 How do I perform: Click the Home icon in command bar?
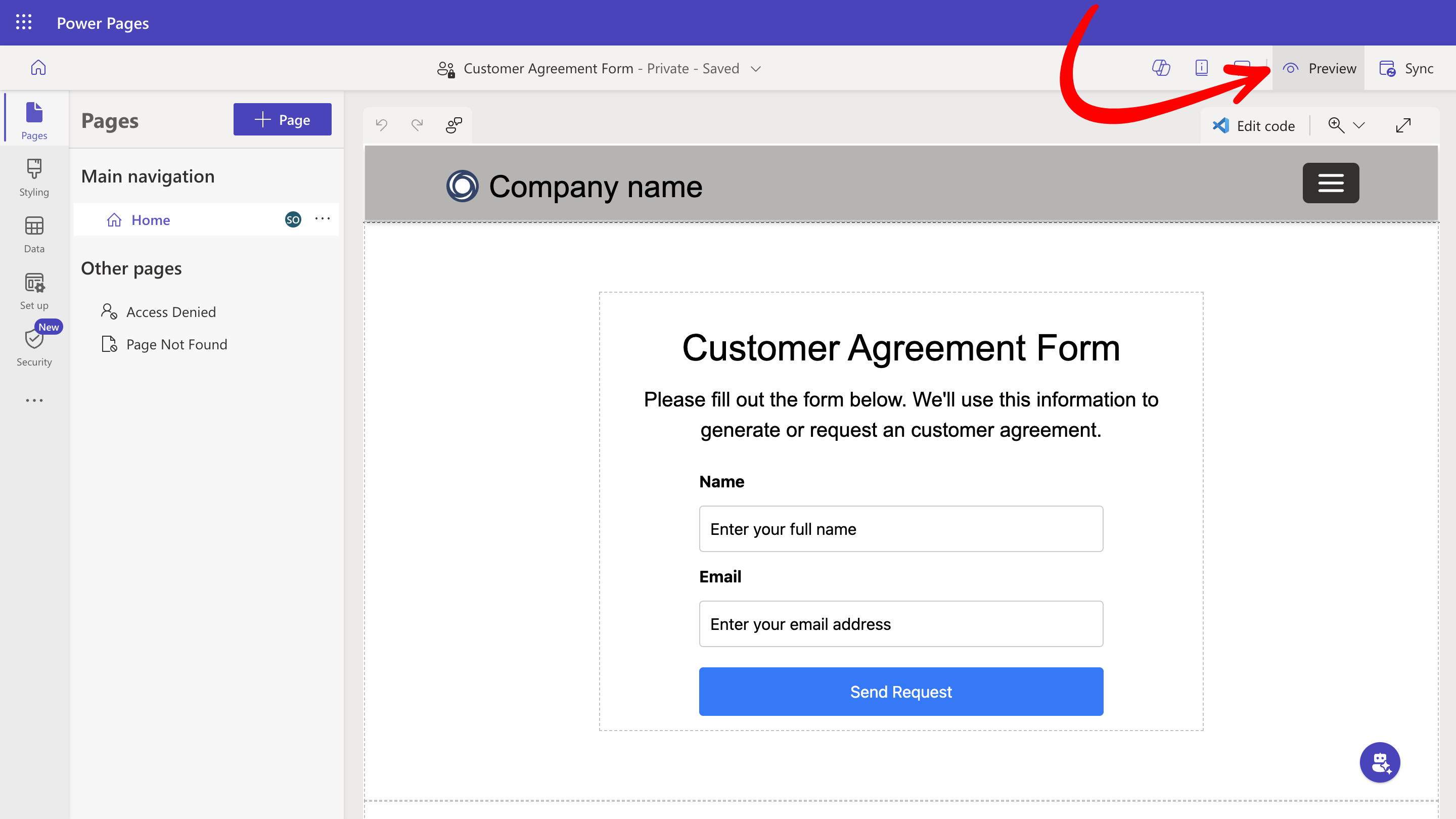click(x=38, y=68)
